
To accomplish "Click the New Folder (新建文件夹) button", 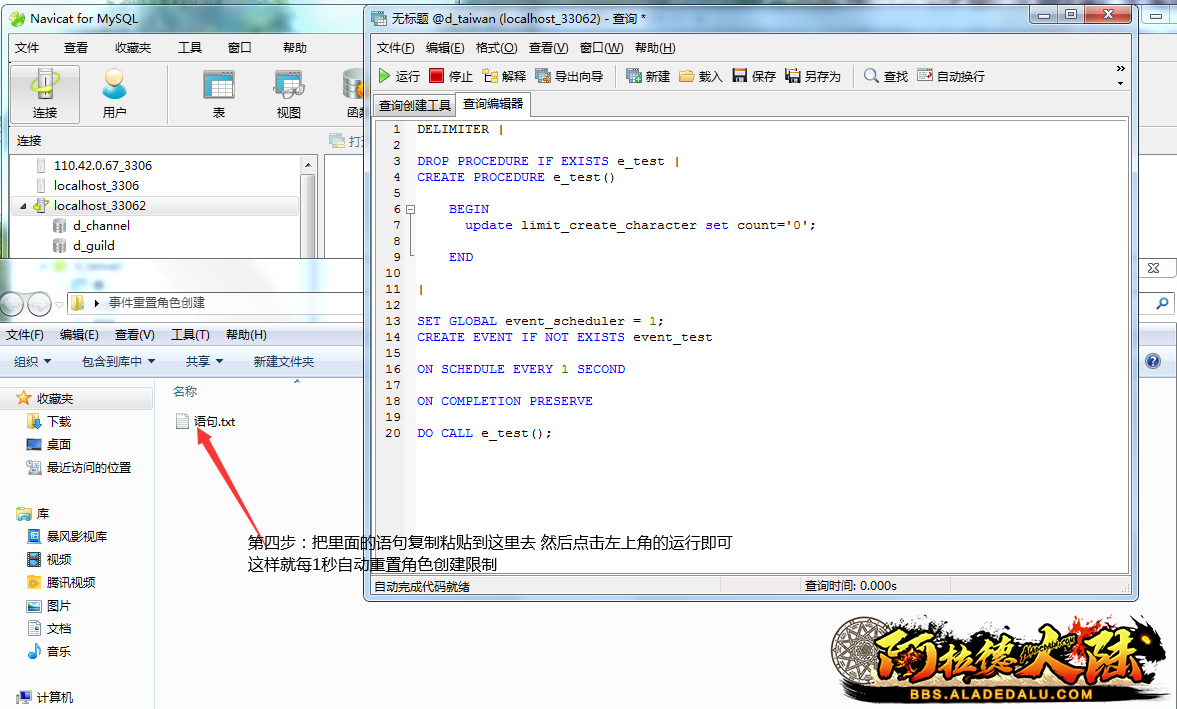I will [283, 361].
